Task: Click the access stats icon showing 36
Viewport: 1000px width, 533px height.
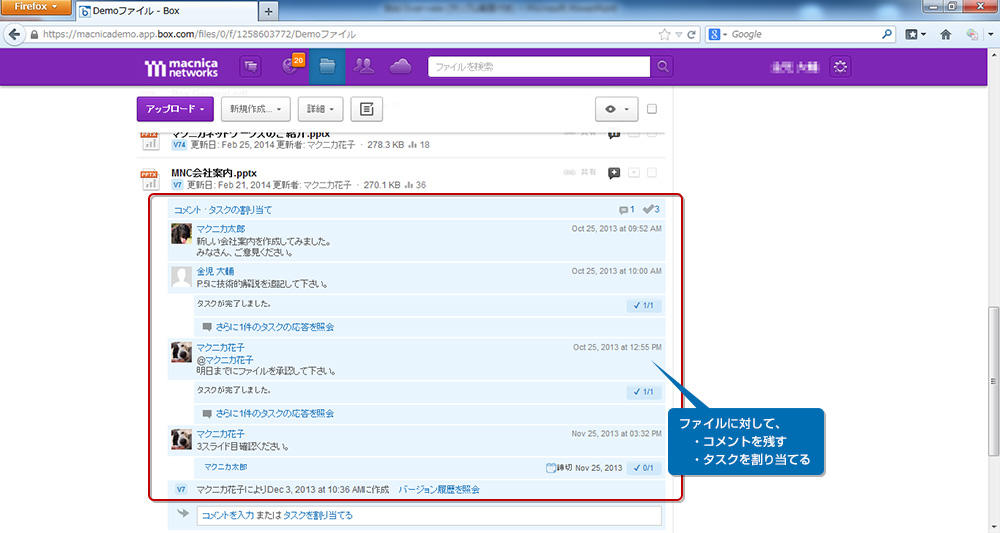Action: pyautogui.click(x=415, y=185)
